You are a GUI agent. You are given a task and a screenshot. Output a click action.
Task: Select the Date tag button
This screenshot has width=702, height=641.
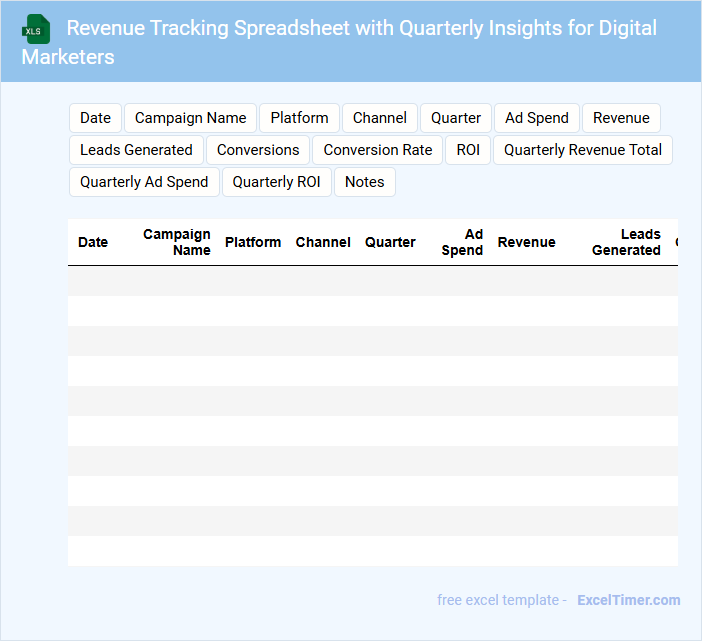pyautogui.click(x=95, y=118)
